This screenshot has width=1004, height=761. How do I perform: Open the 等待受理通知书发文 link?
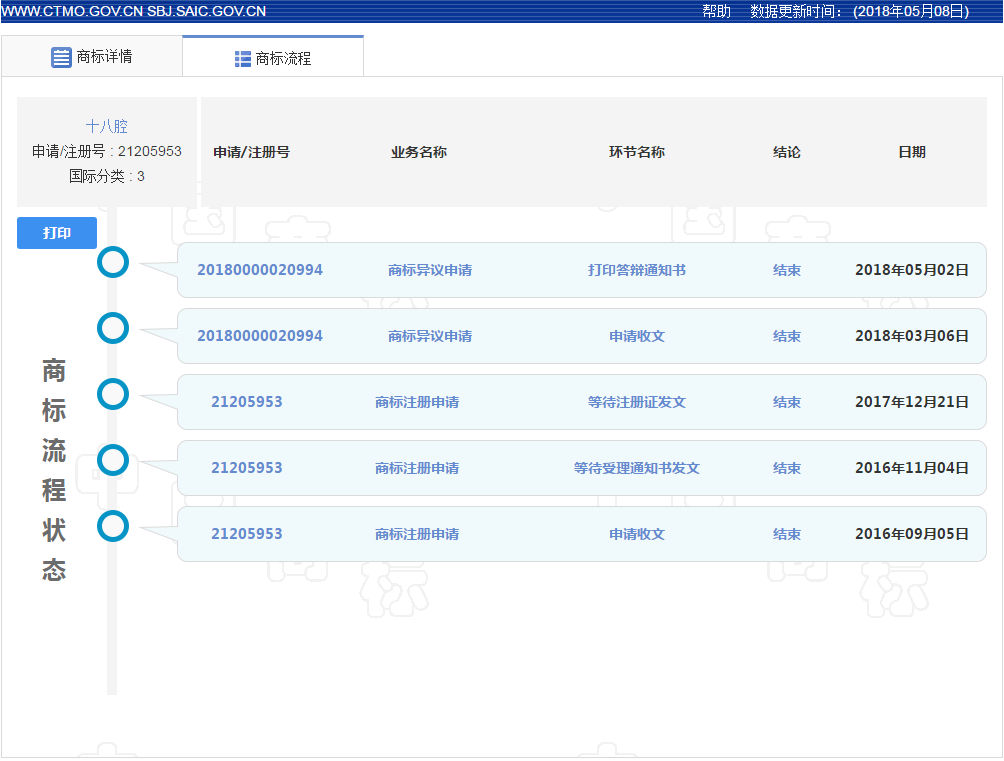(637, 468)
